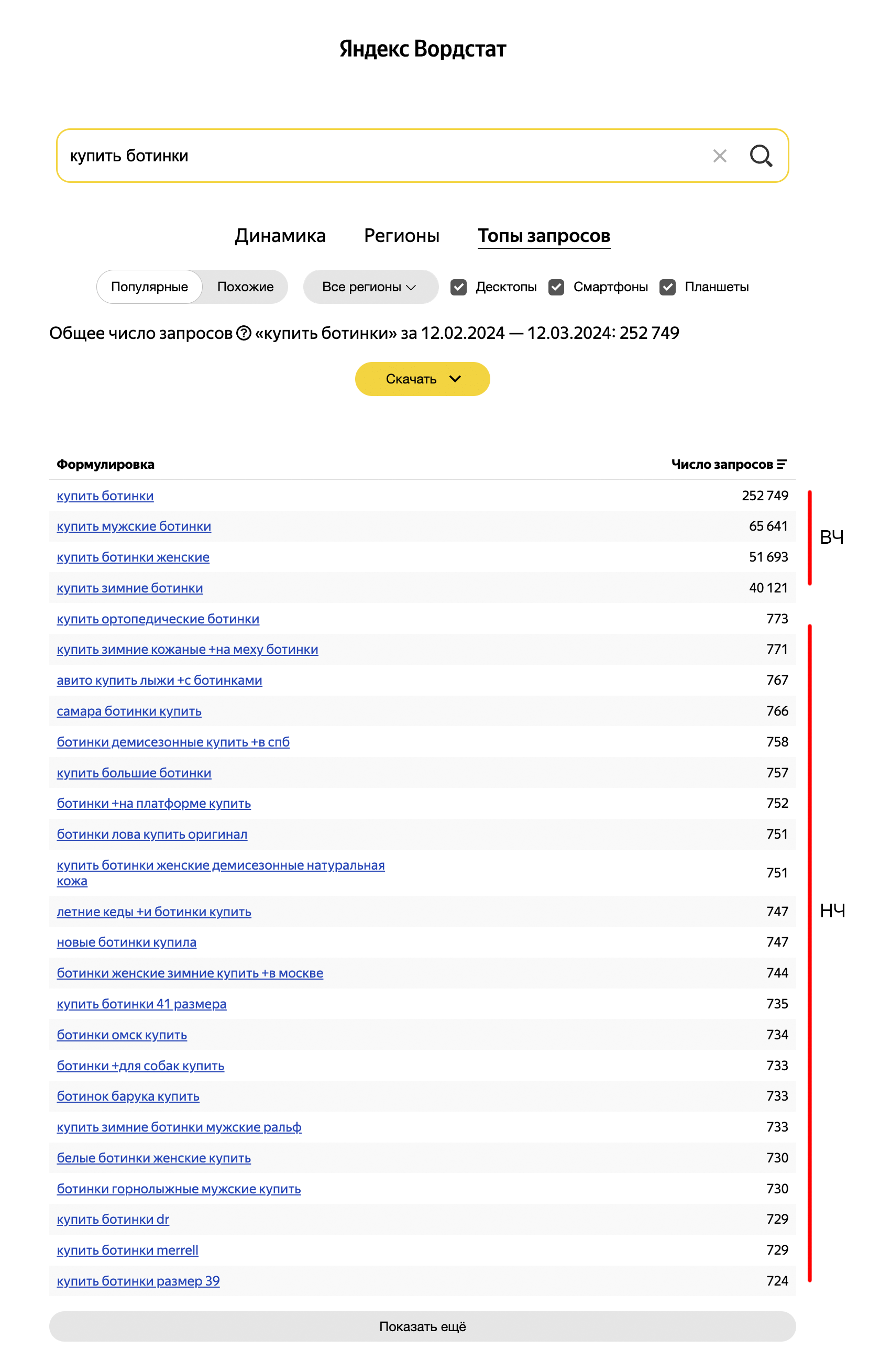The width and height of the screenshot is (880, 1372).
Task: Clear the search field with X icon
Action: coord(719,156)
